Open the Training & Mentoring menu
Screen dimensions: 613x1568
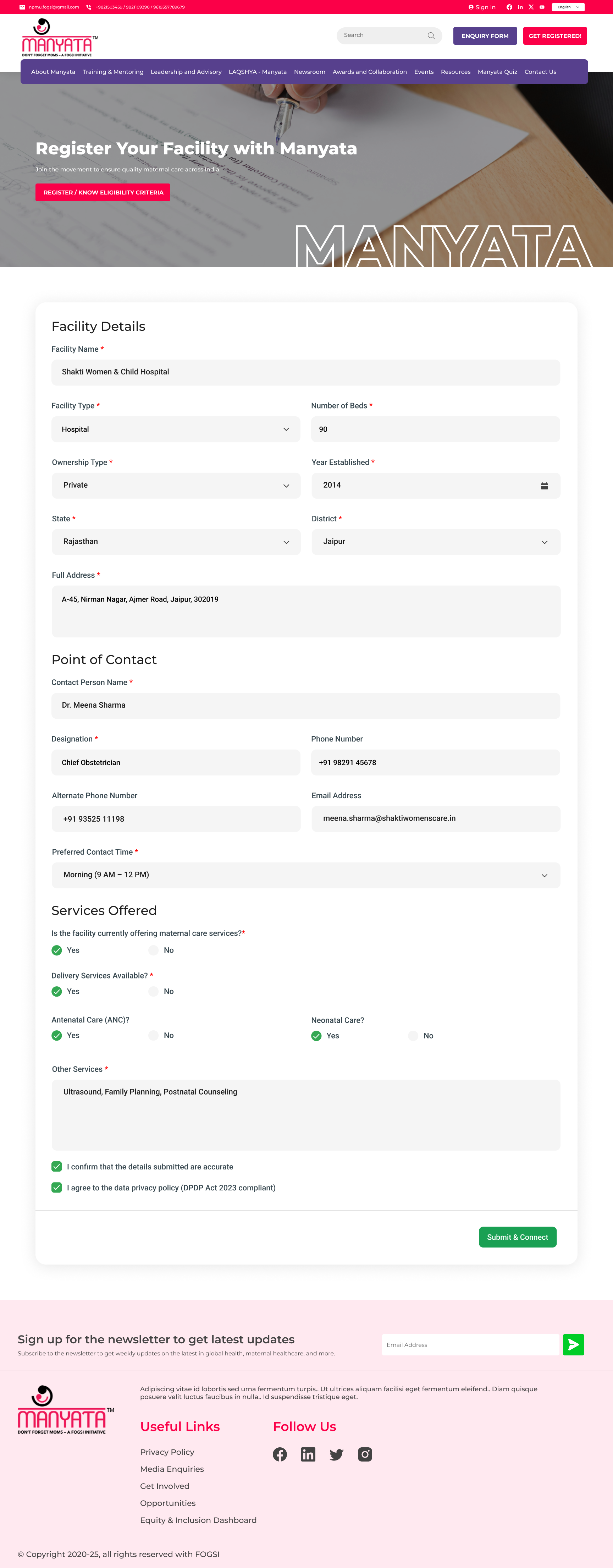click(x=113, y=72)
